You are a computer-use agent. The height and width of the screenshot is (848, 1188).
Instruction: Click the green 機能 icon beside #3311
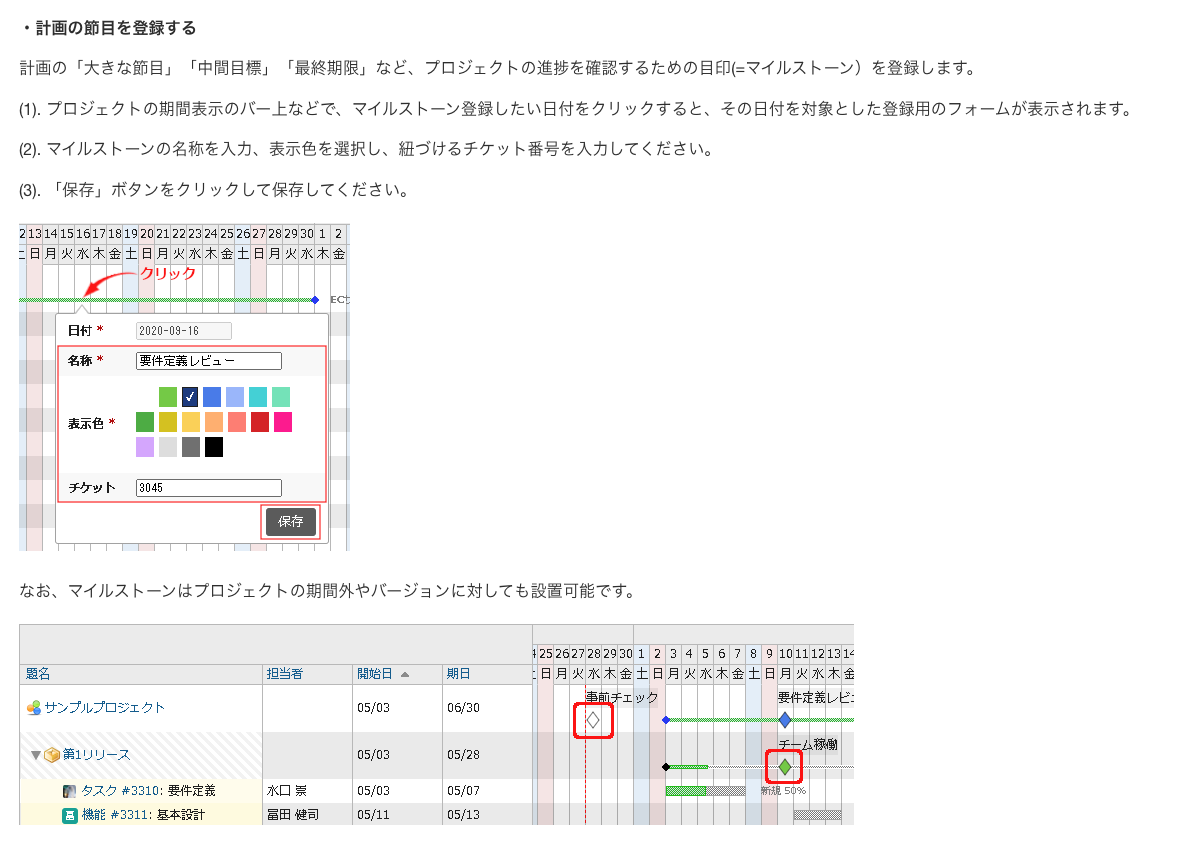tap(69, 815)
